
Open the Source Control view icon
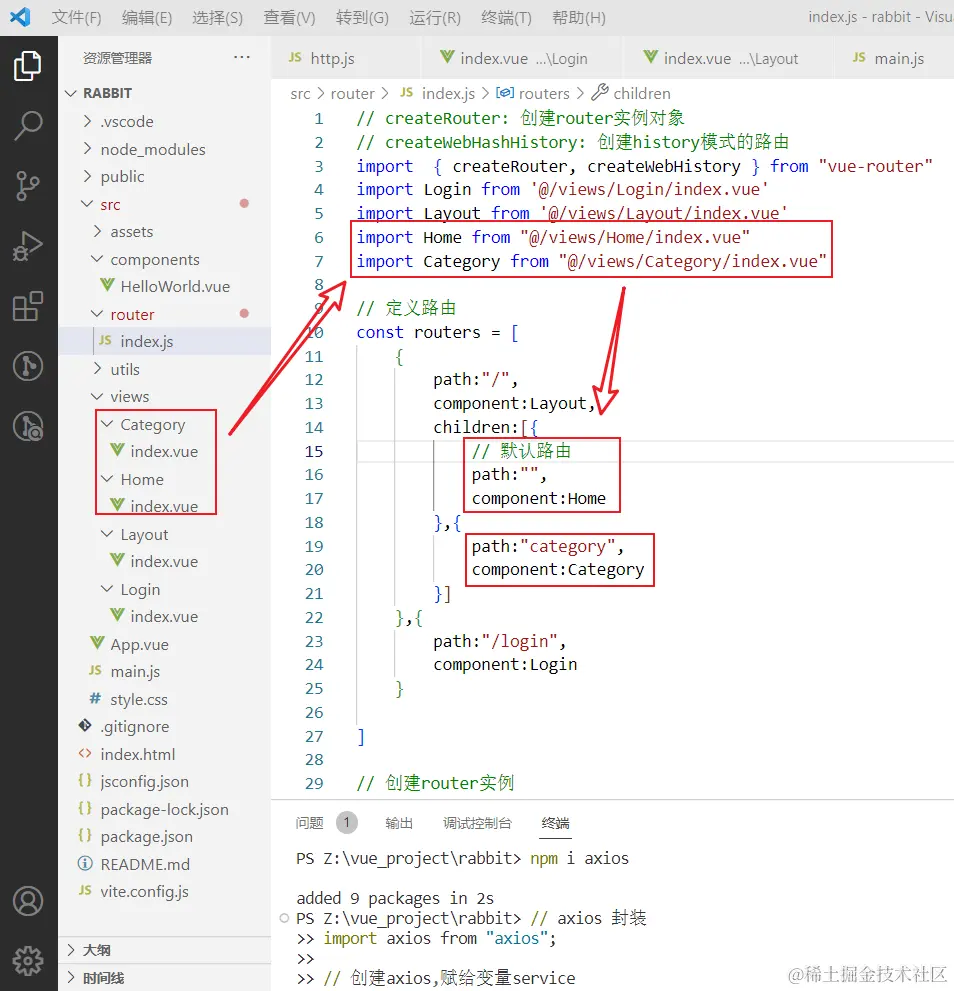28,186
